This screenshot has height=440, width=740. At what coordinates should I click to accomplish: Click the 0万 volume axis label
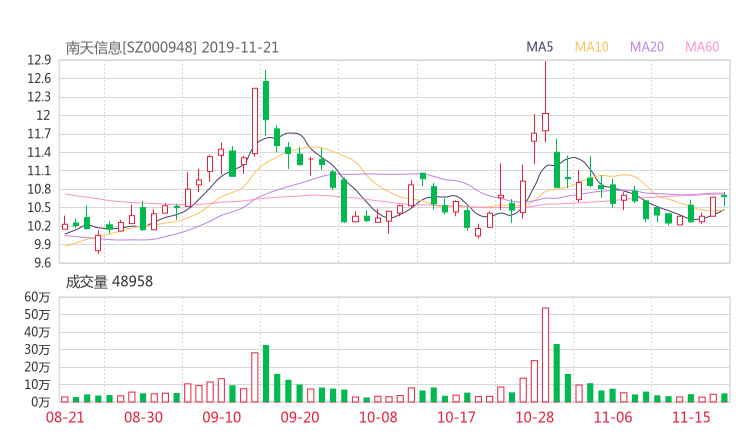pos(41,402)
